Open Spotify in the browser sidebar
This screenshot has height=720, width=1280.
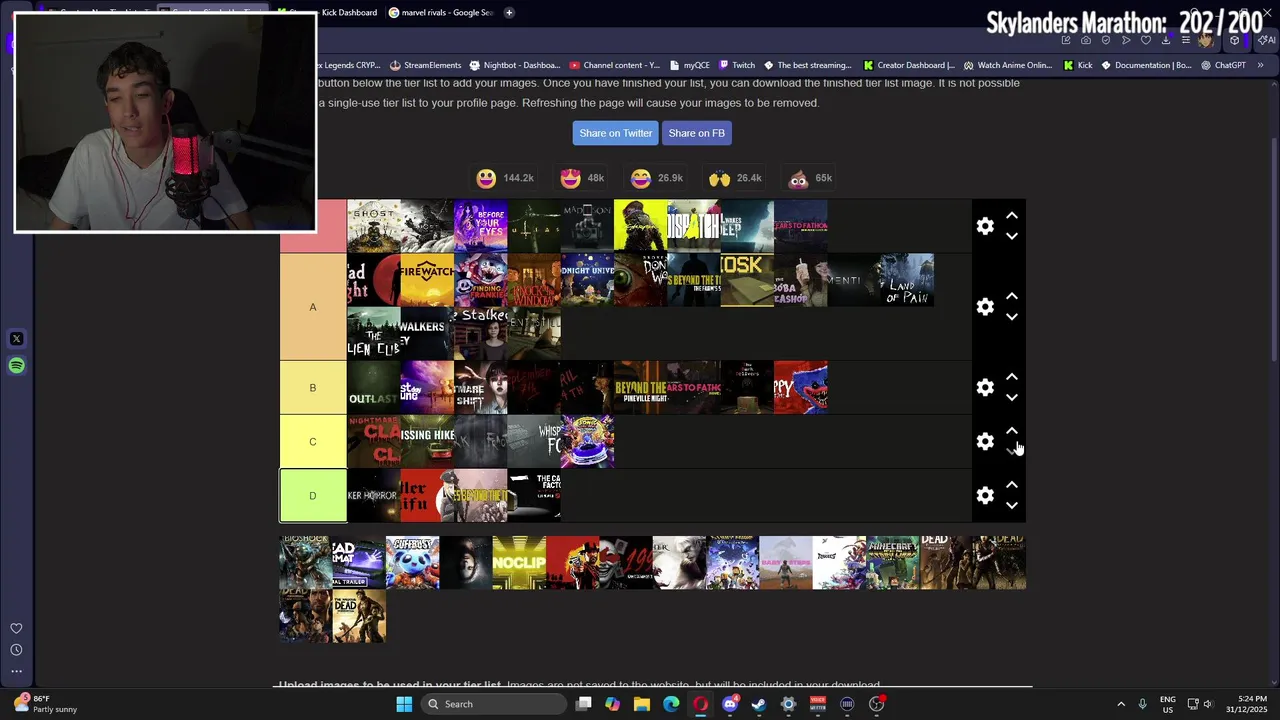pyautogui.click(x=16, y=366)
